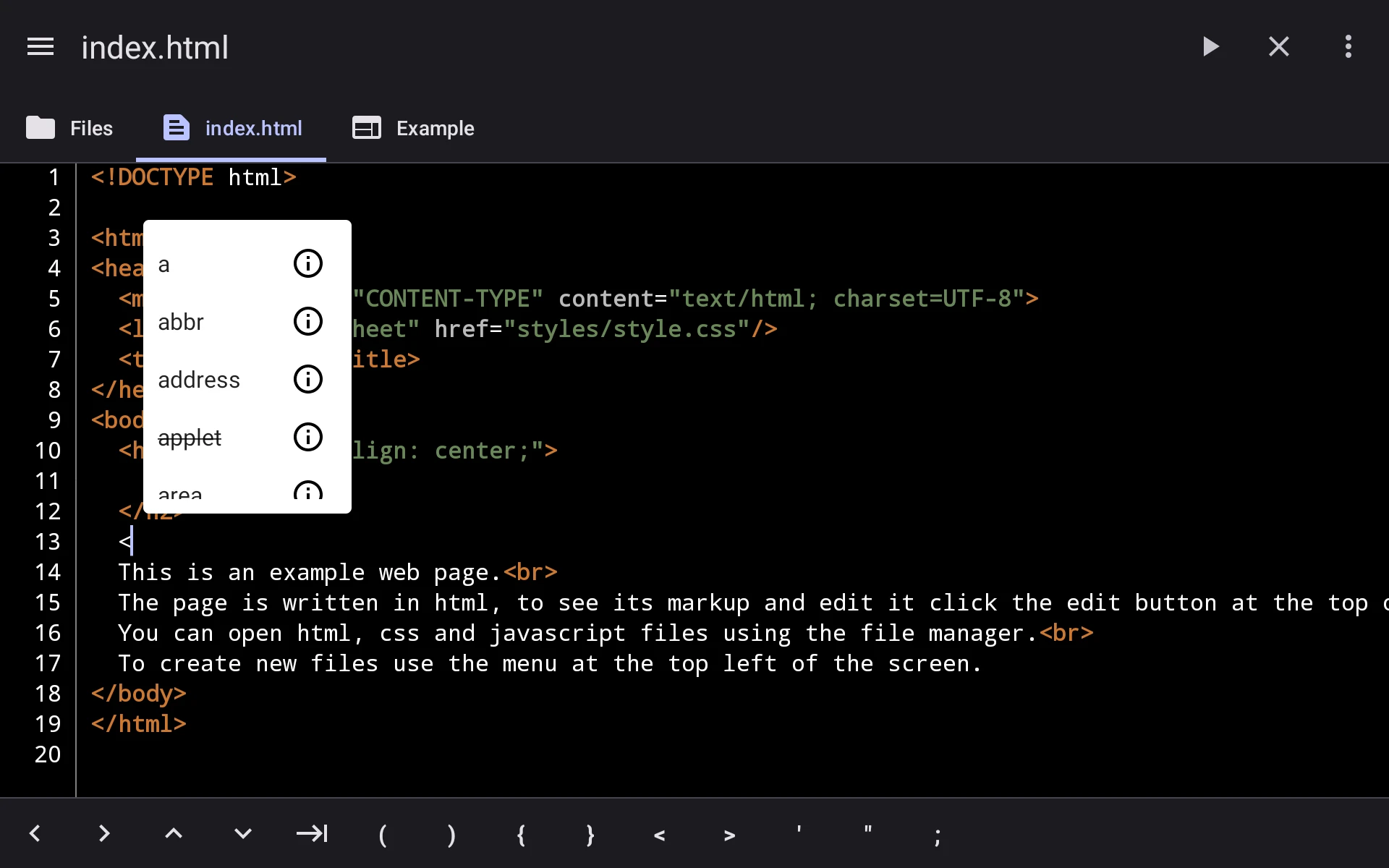Open the hamburger navigation menu
Viewport: 1389px width, 868px height.
coord(41,47)
